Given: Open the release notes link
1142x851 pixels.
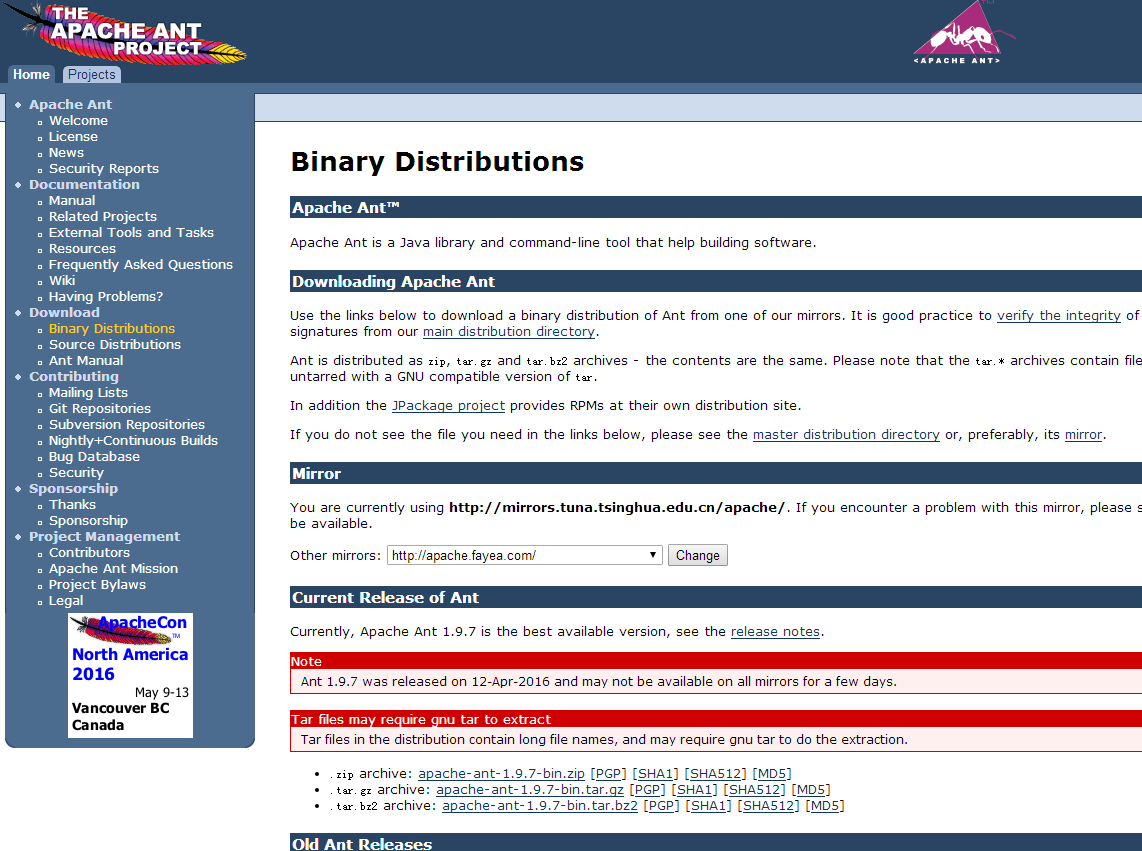Looking at the screenshot, I should coord(775,632).
